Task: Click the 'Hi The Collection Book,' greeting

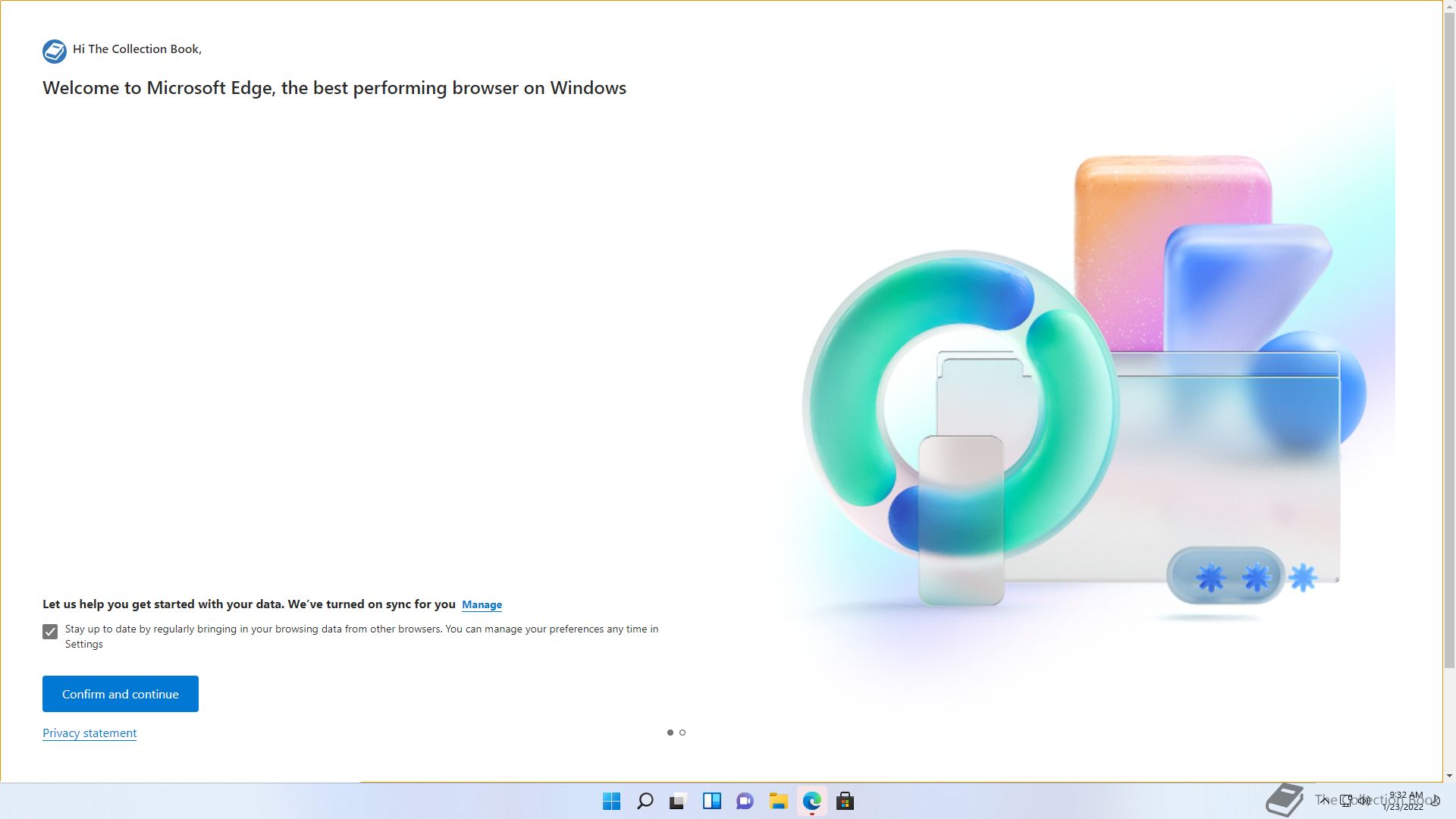Action: pos(137,49)
